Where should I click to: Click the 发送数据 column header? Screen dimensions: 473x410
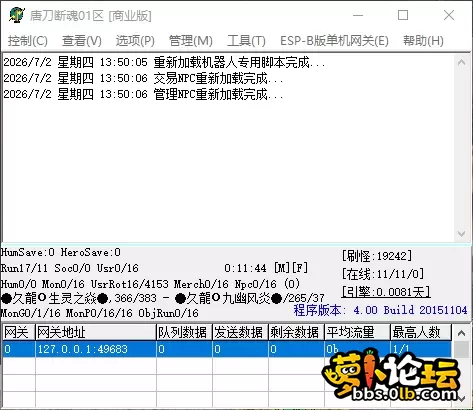click(240, 332)
